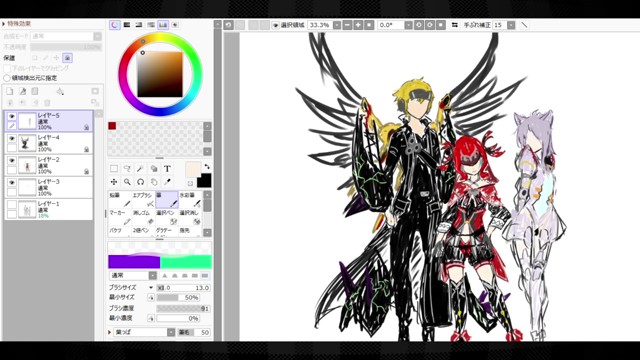This screenshot has height=360, width=640.
Task: Open the zoom percentage dropdown at 33.3%
Action: [337, 25]
